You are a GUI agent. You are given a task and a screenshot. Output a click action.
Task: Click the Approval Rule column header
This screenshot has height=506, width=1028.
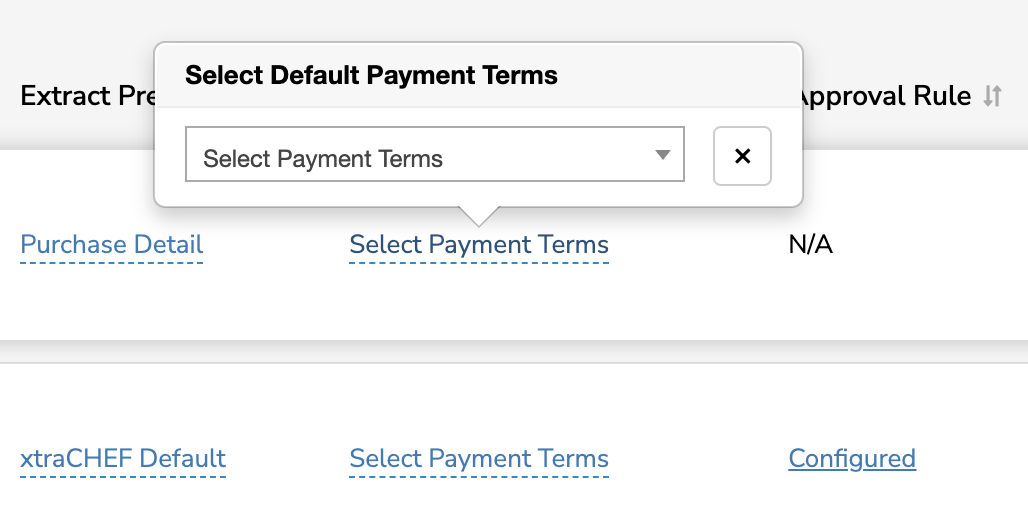tap(886, 96)
